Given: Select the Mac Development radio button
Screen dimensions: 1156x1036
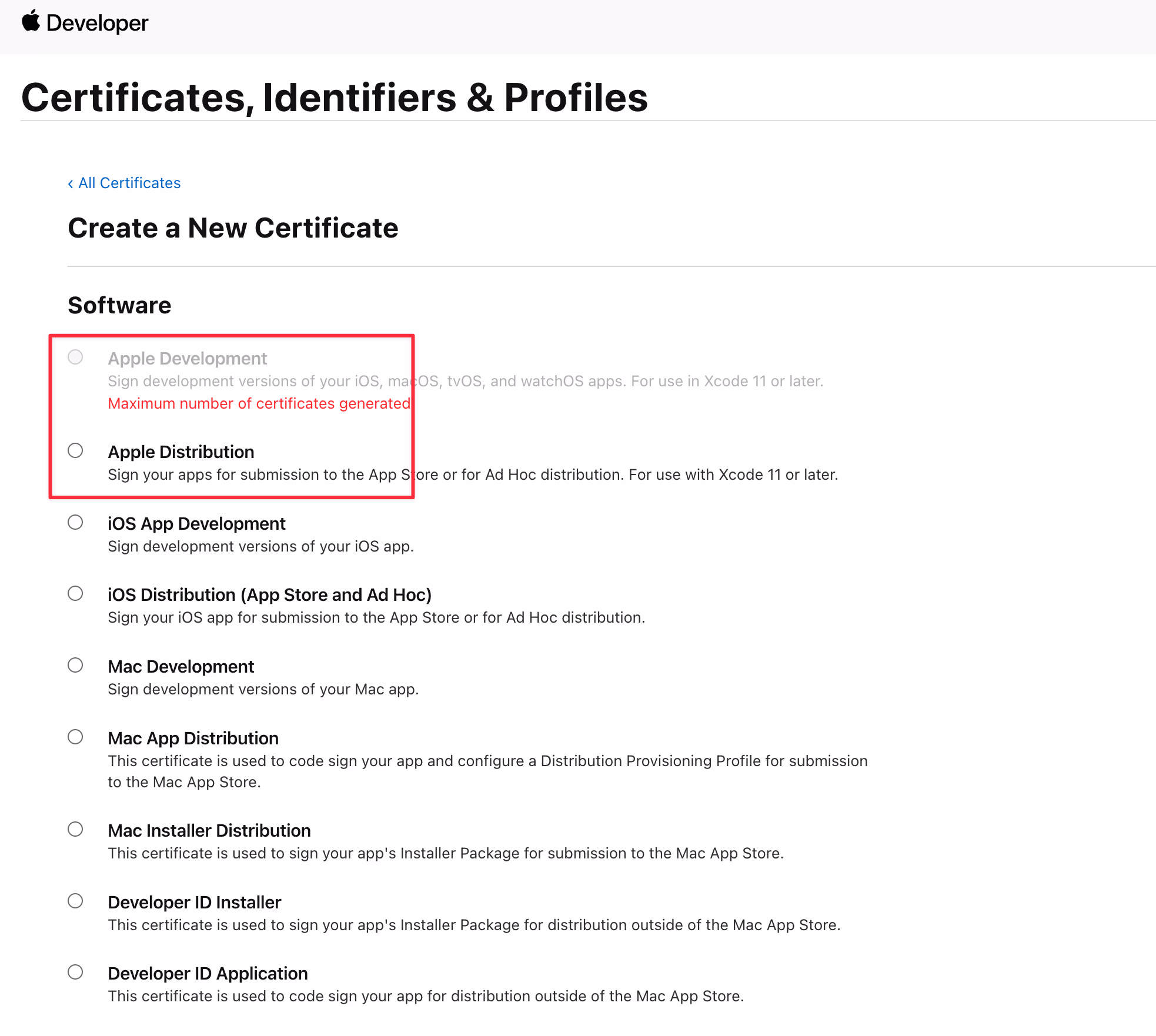Looking at the screenshot, I should (x=75, y=665).
